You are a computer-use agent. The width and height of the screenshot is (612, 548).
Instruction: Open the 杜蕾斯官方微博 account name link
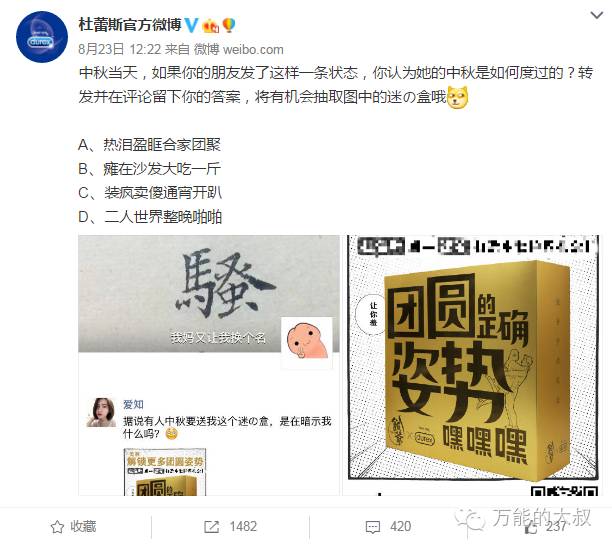[130, 25]
